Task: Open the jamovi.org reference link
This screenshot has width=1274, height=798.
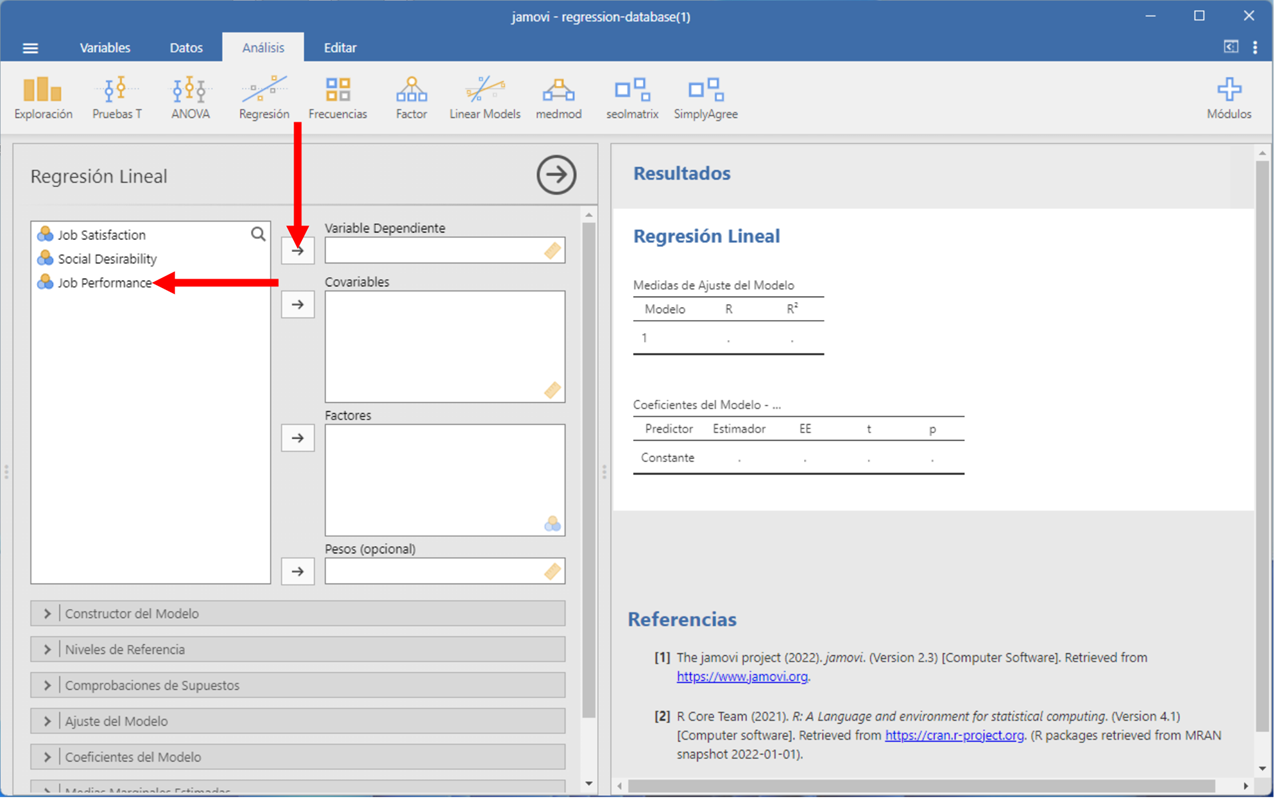Action: tap(742, 677)
